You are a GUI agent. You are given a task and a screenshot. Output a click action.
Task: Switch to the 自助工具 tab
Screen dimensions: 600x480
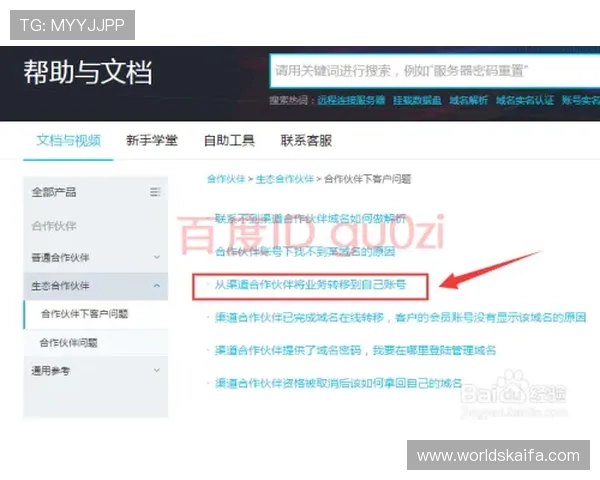click(229, 140)
